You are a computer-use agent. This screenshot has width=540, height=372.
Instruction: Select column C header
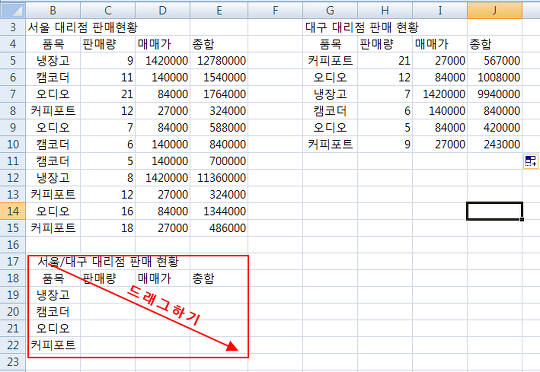(x=108, y=11)
